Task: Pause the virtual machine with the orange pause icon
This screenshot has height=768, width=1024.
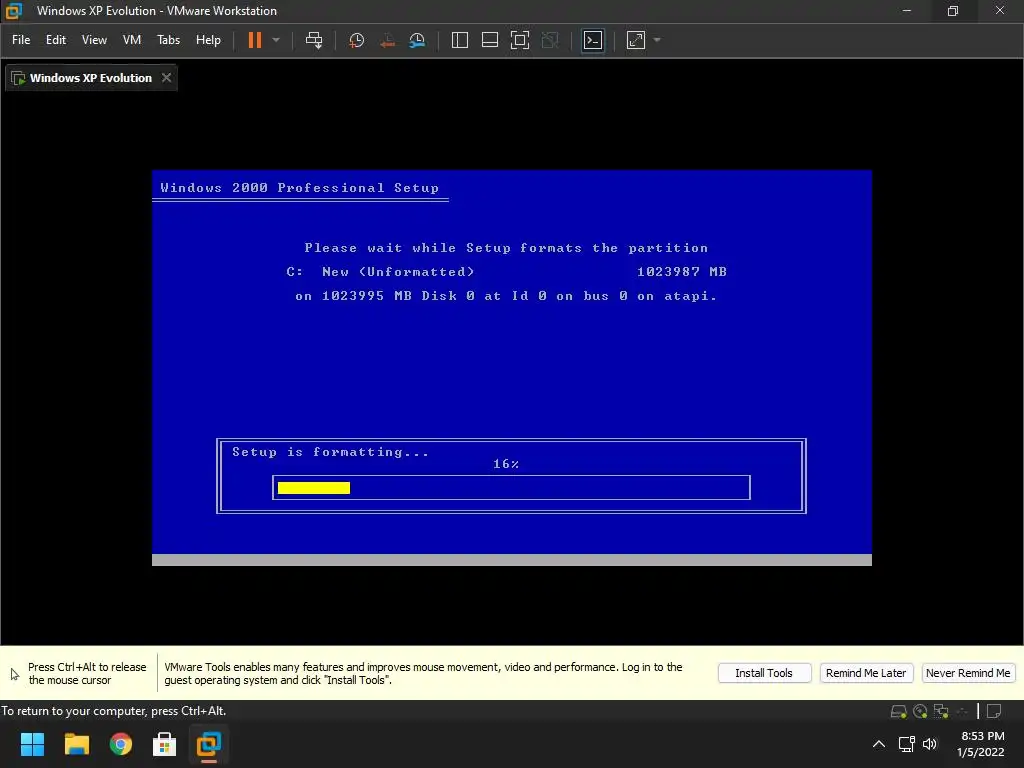Action: coord(255,40)
